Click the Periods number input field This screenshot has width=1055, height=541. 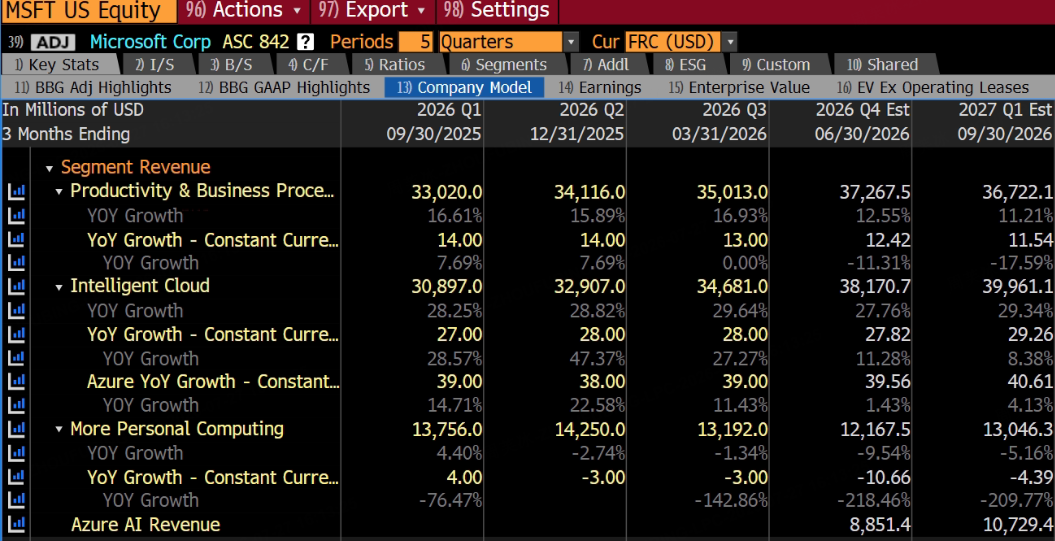tap(416, 42)
